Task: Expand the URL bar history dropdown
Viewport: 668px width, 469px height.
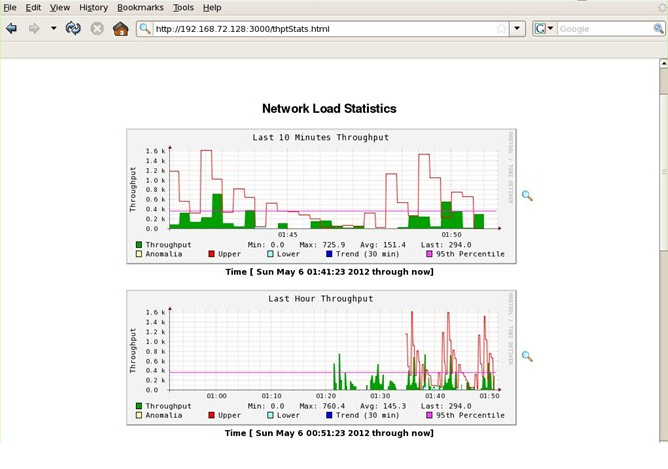Action: (517, 29)
